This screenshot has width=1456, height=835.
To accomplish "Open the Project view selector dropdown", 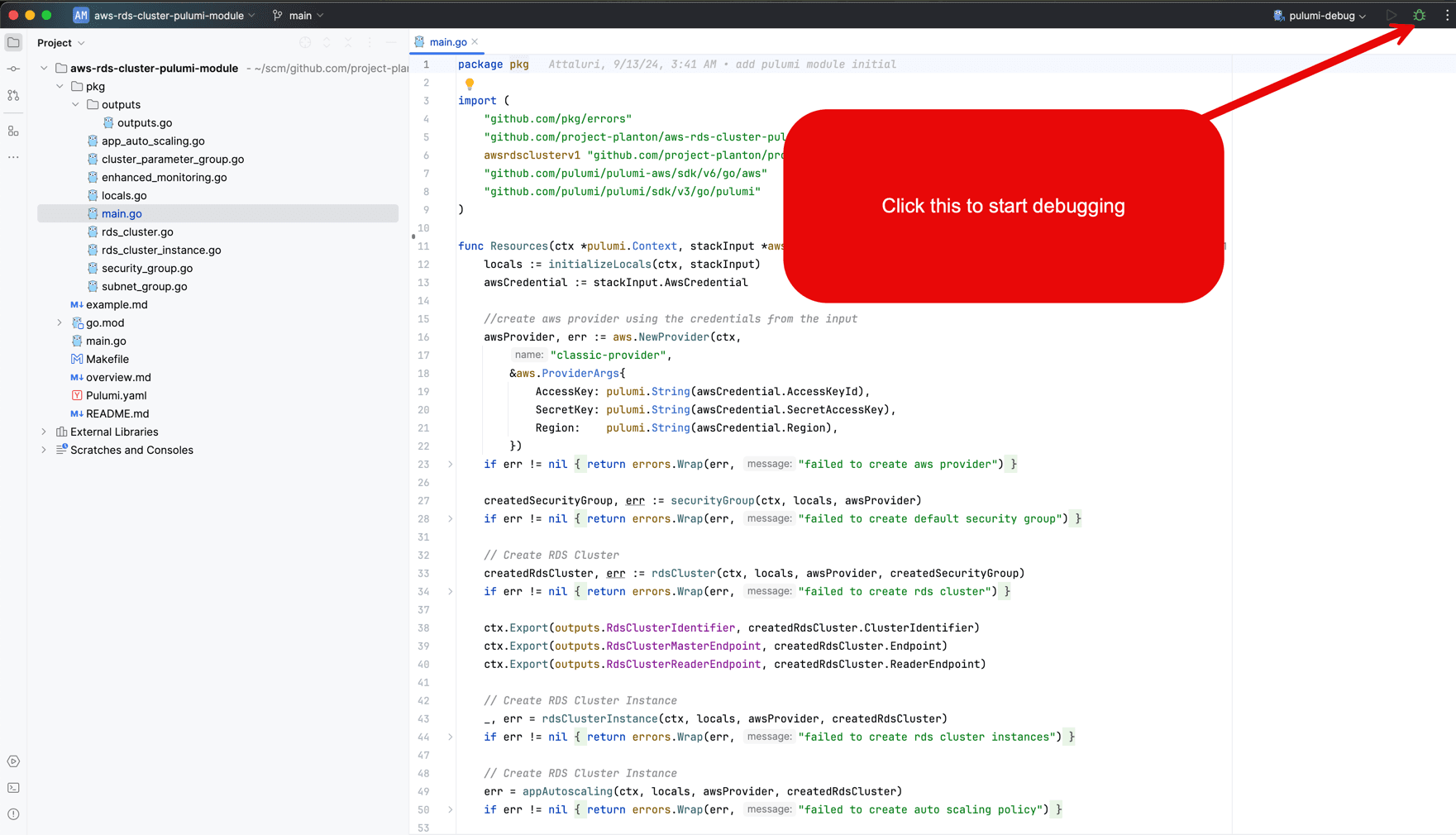I will (60, 43).
